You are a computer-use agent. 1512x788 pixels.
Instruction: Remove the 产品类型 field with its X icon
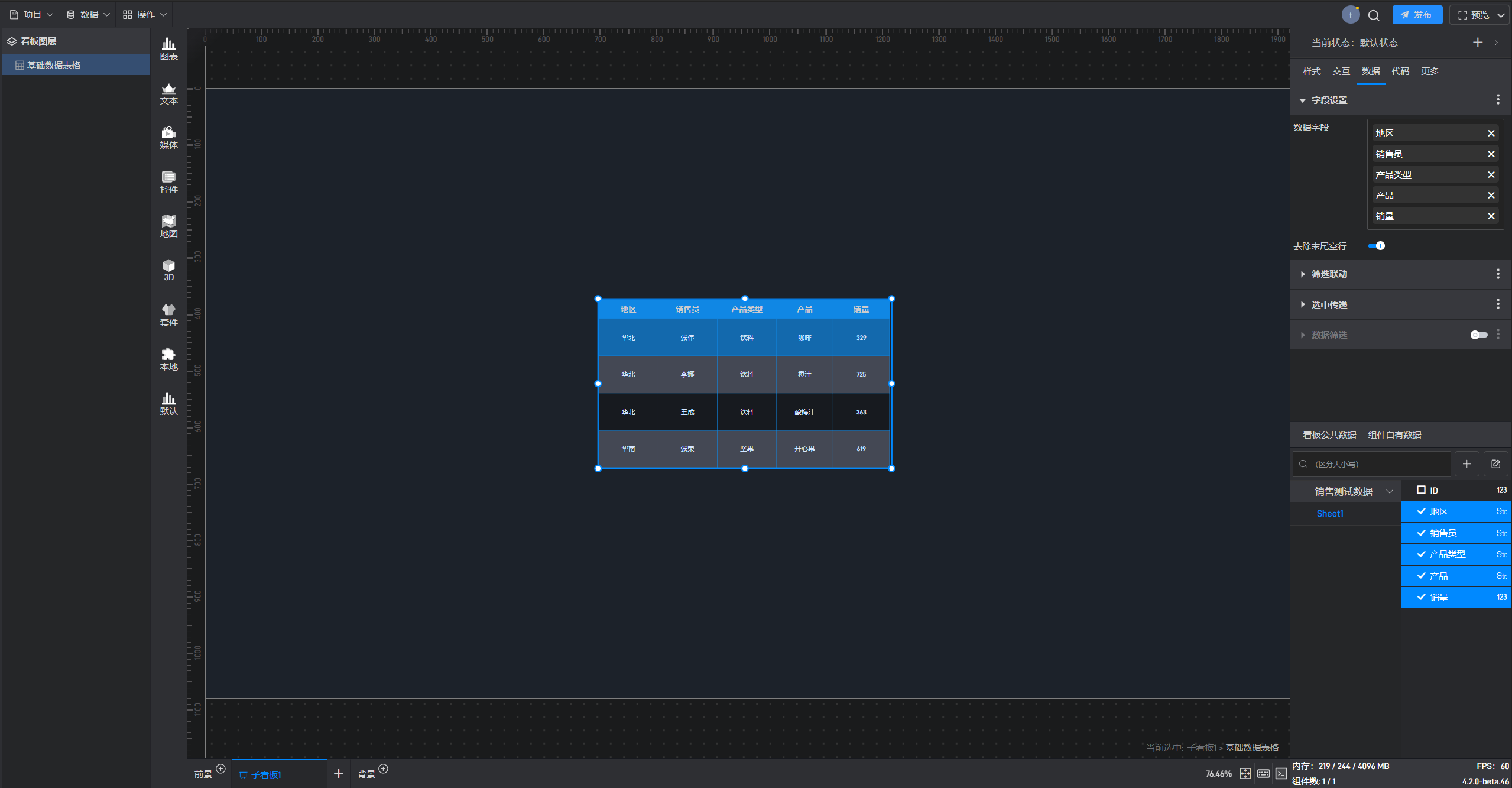[1491, 175]
